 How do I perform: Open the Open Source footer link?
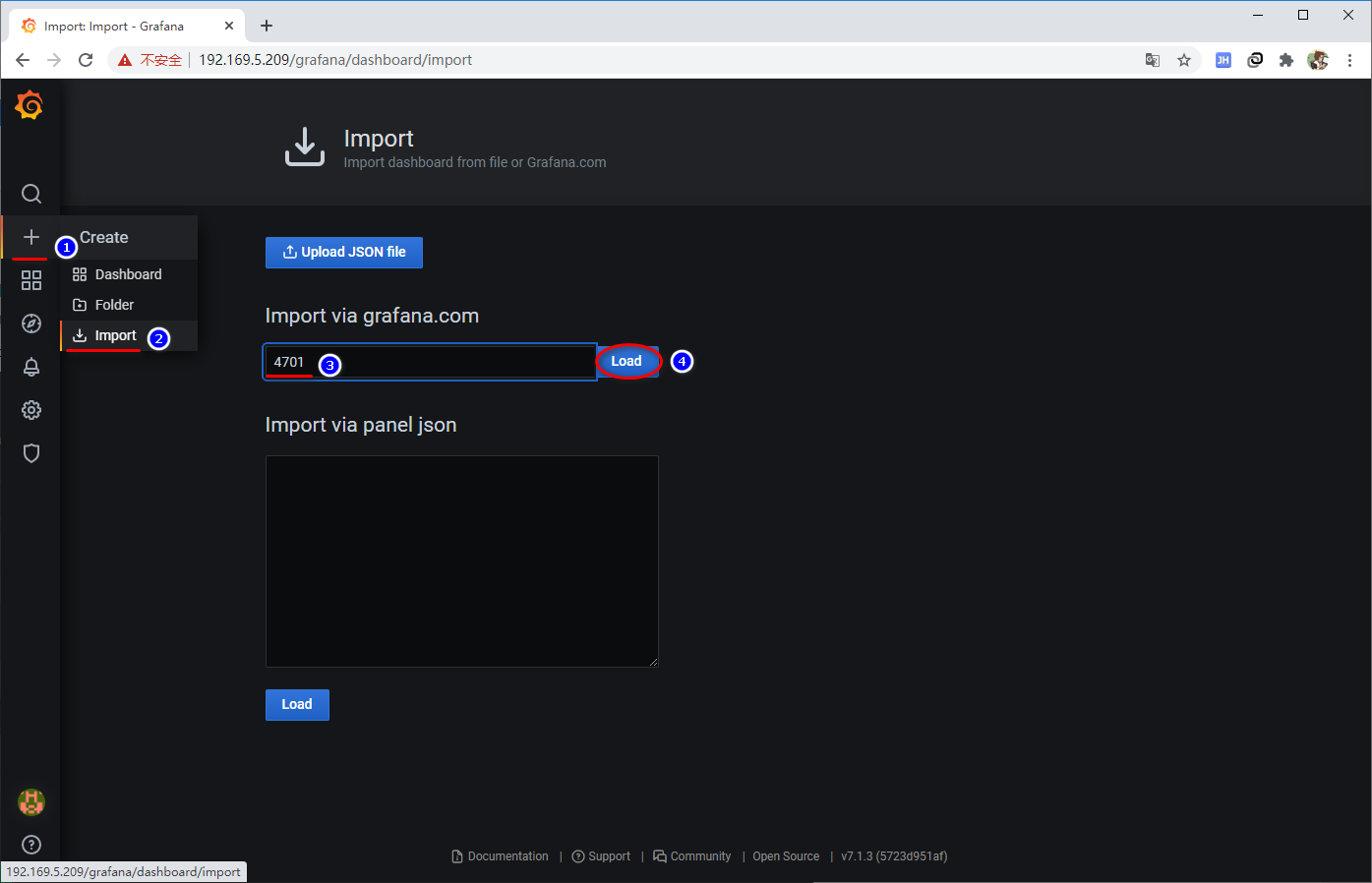click(786, 856)
